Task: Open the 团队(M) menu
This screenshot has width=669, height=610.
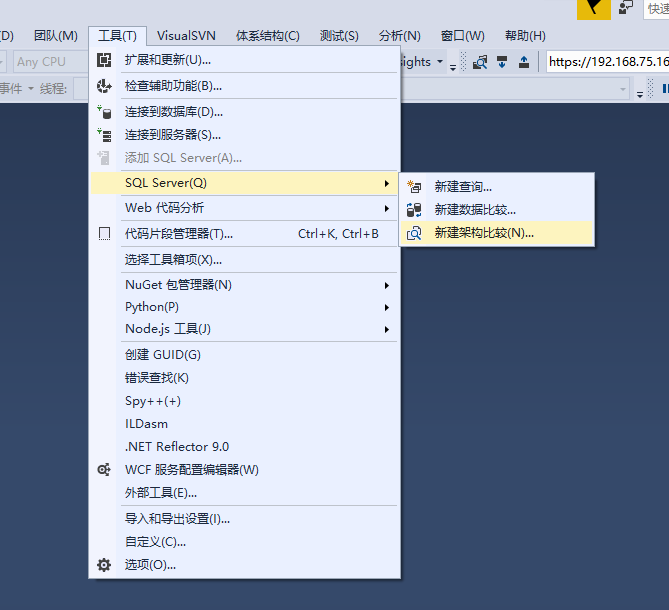Action: point(56,36)
